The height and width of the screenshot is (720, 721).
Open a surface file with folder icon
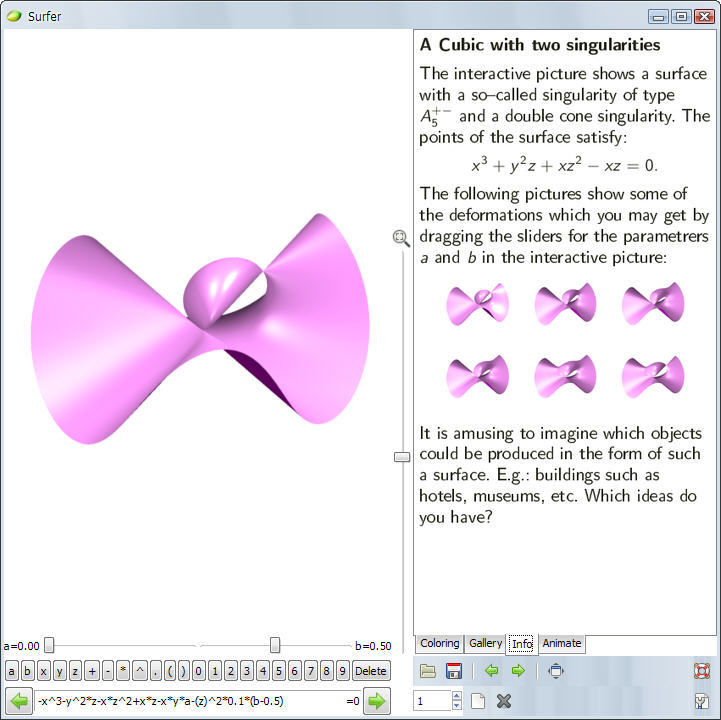(x=428, y=671)
